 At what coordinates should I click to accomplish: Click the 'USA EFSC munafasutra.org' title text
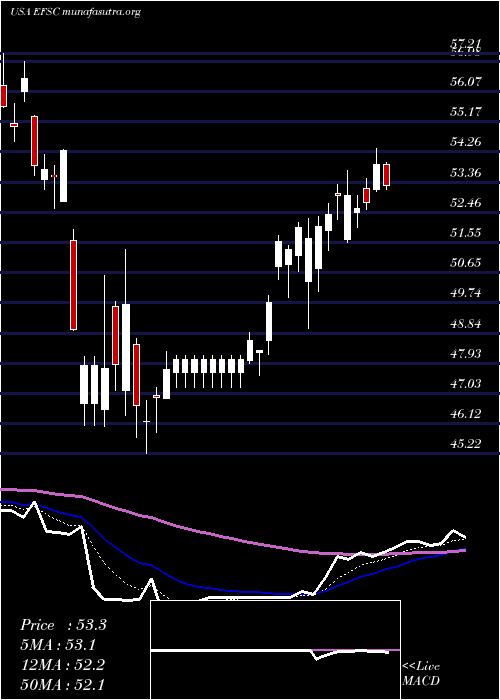click(75, 12)
